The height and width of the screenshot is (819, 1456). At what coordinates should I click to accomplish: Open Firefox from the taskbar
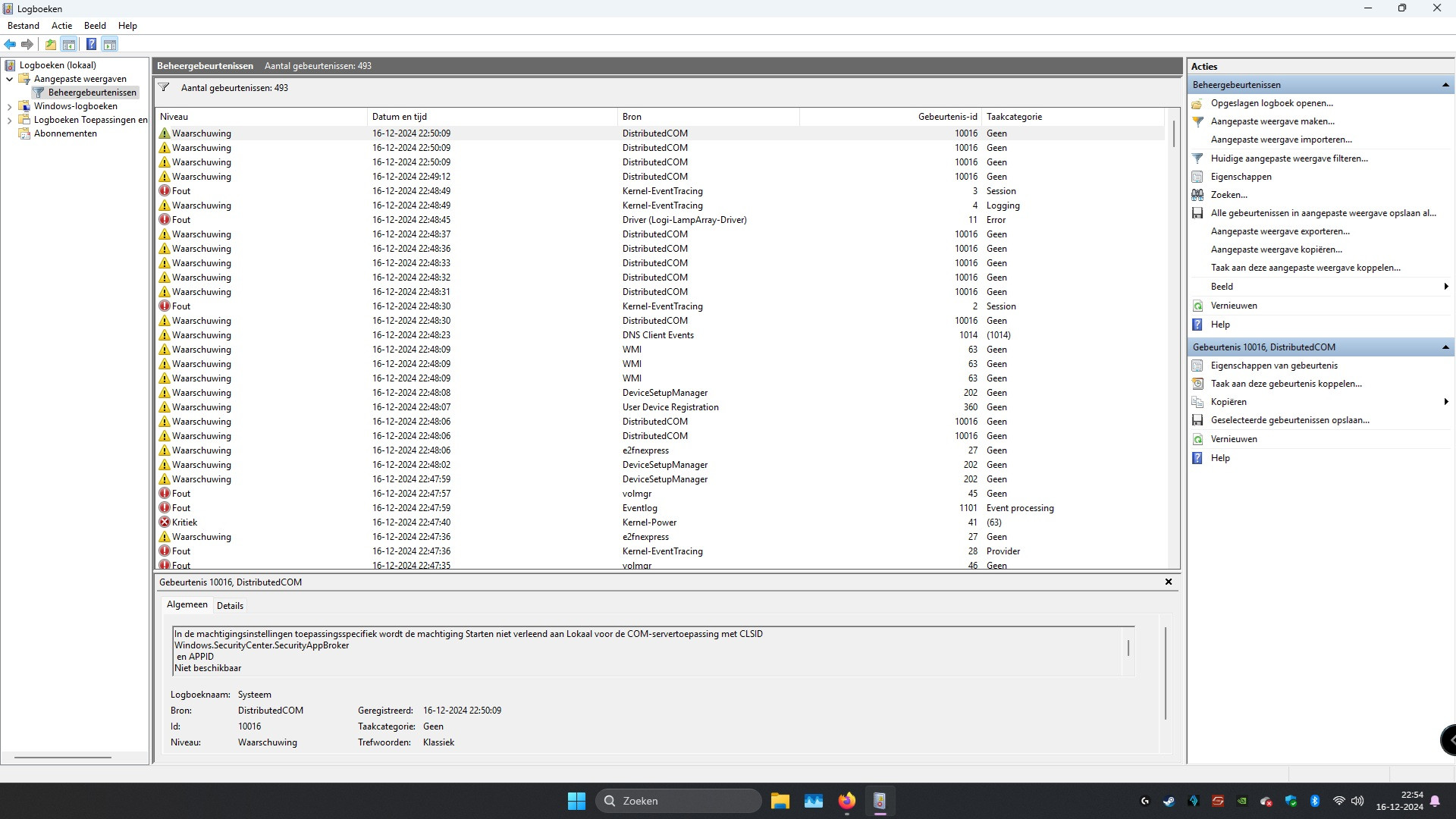846,801
